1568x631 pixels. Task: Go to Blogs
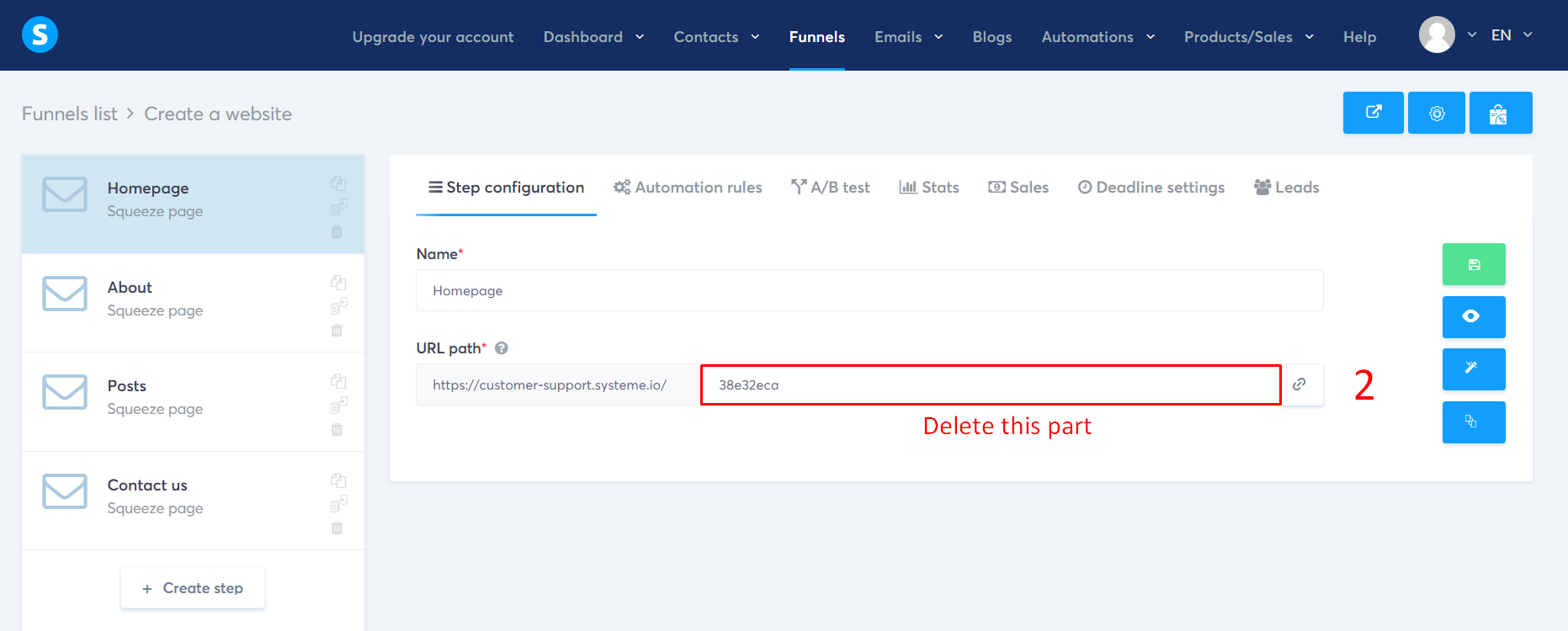tap(992, 37)
